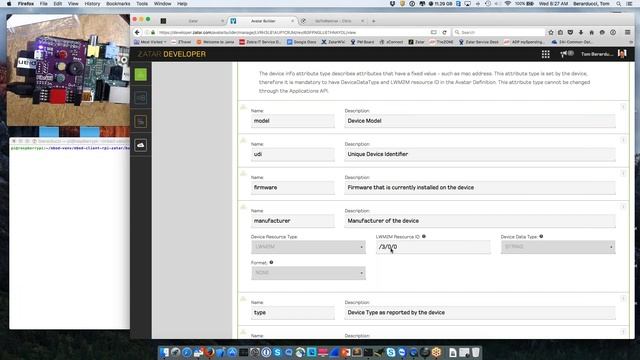Reload the page with the refresh icon
This screenshot has height=360, width=640.
click(x=444, y=32)
